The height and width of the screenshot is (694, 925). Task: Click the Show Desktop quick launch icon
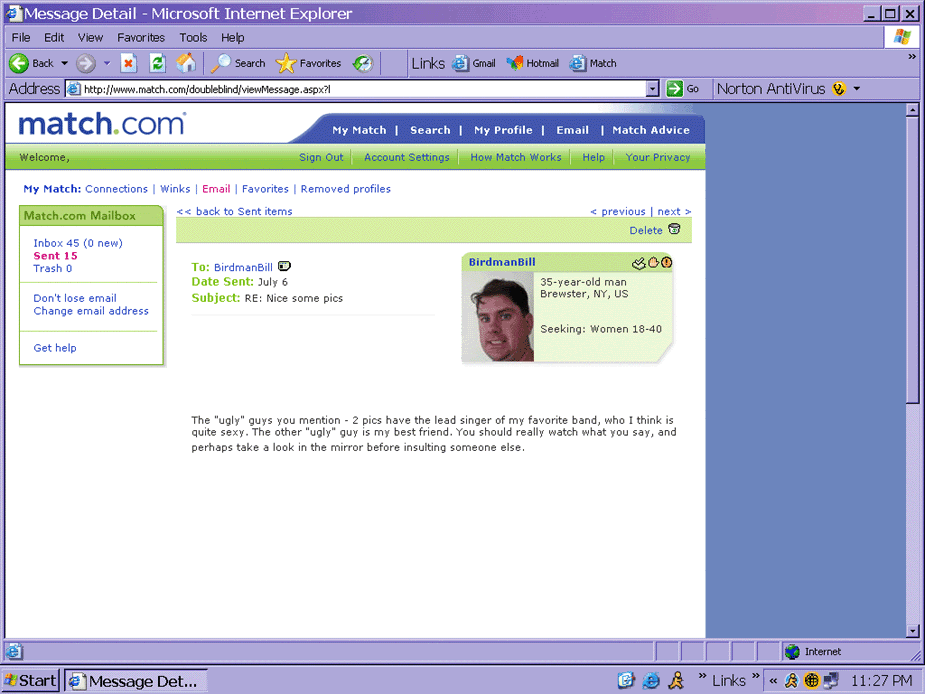coord(625,680)
